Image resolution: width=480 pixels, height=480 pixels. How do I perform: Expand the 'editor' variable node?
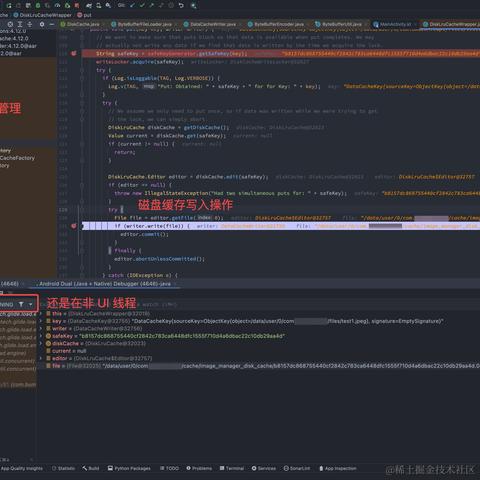point(41,358)
